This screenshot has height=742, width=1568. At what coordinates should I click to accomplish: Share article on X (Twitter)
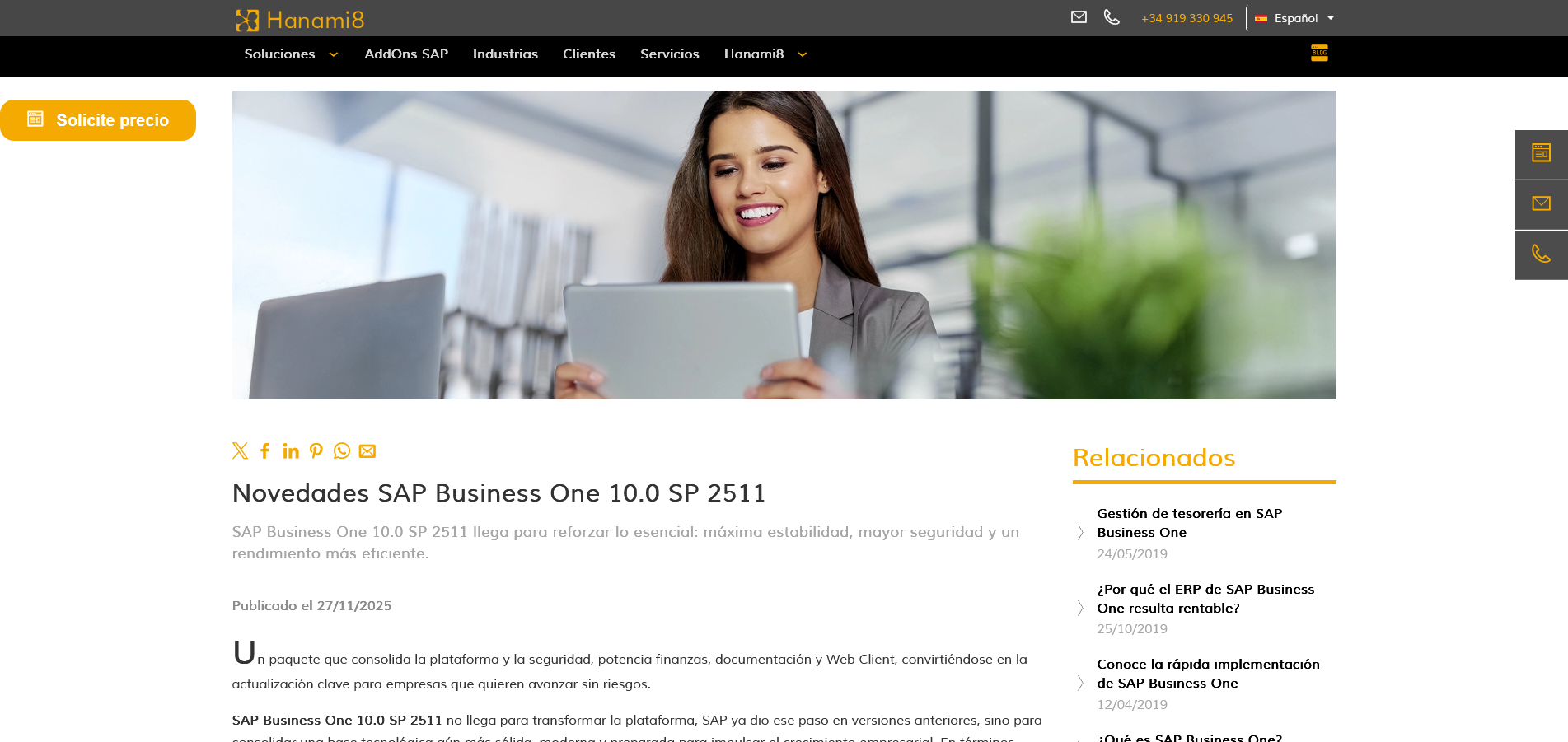click(240, 450)
